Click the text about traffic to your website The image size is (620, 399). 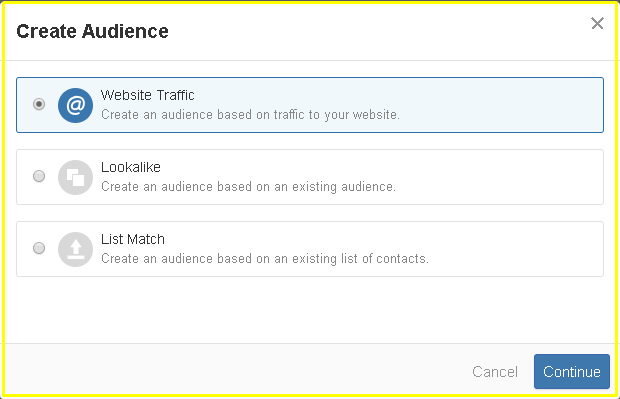point(250,115)
